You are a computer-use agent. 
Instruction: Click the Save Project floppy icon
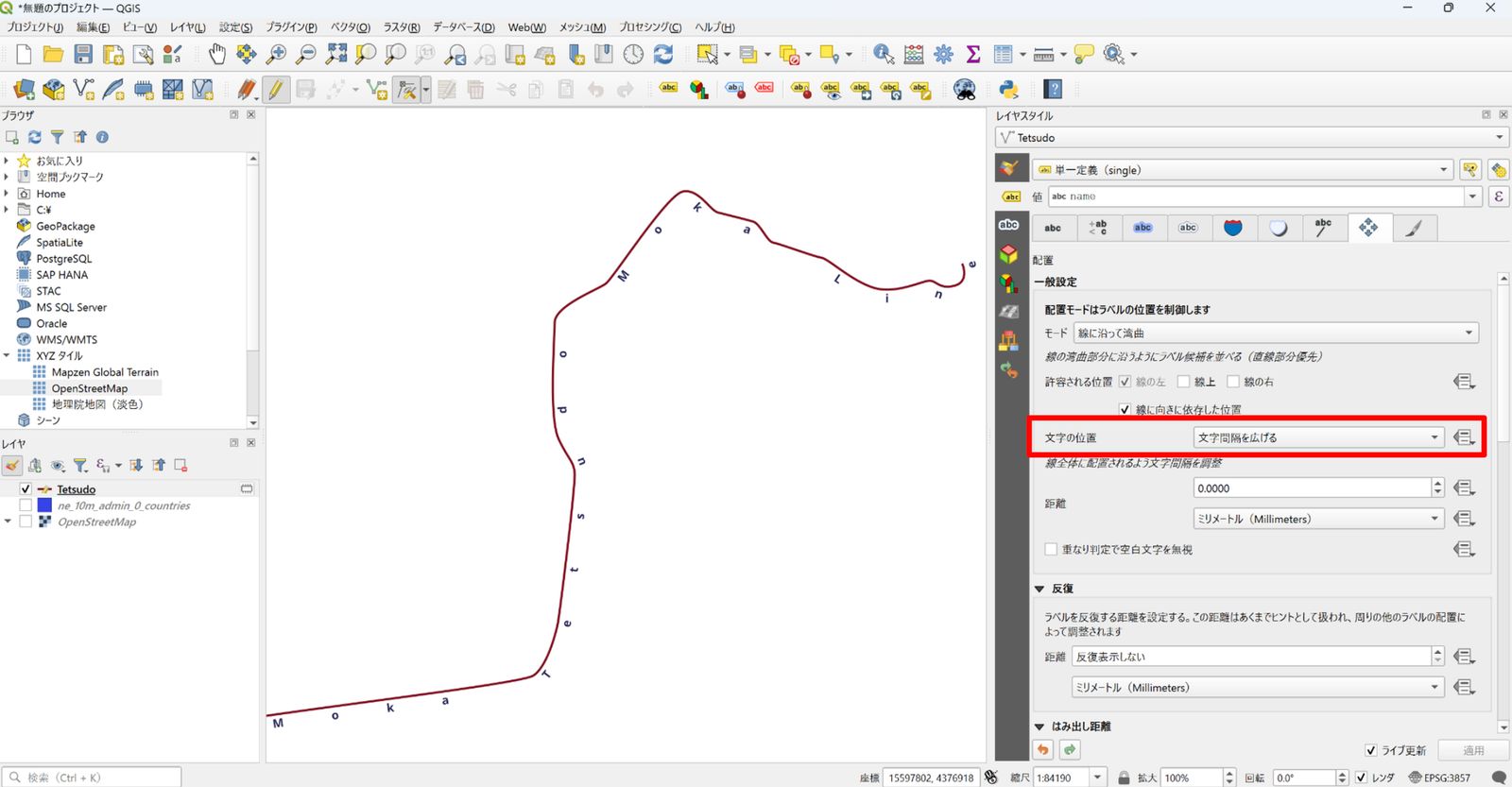coord(83,54)
